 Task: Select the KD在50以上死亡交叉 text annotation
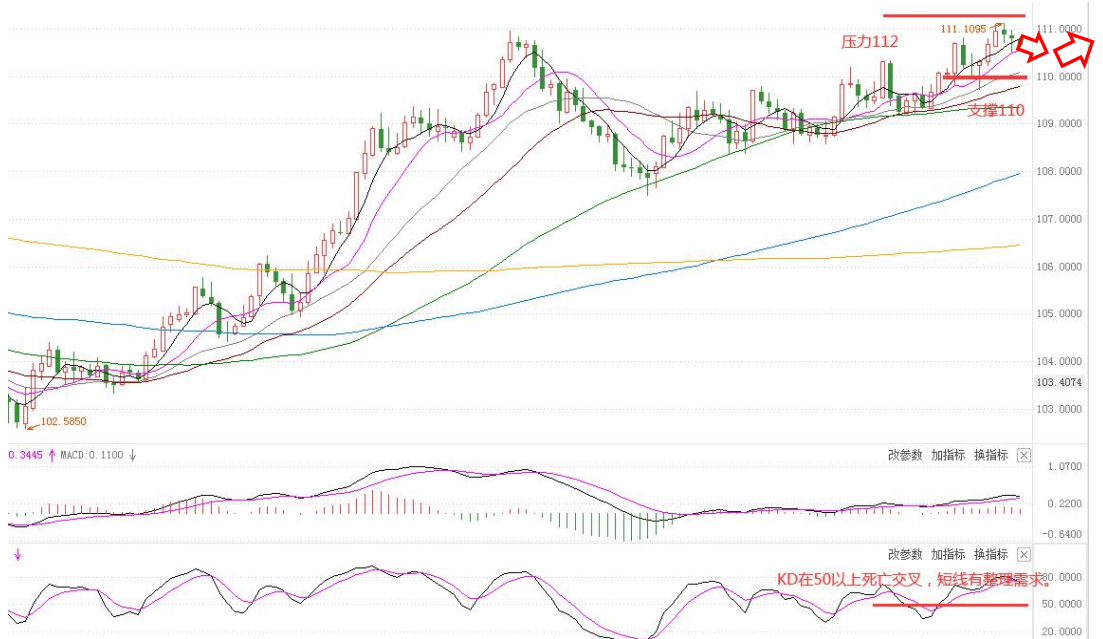[x=915, y=579]
